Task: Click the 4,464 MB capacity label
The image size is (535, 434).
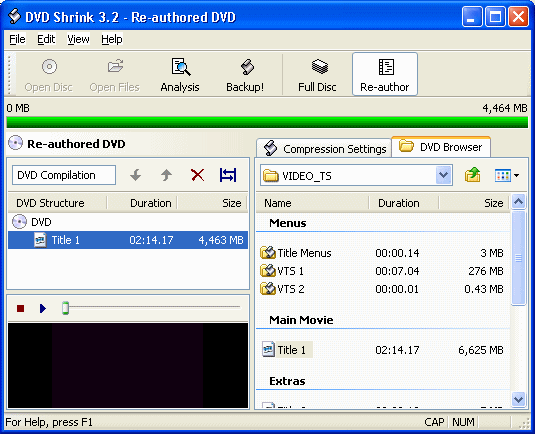Action: pos(505,108)
